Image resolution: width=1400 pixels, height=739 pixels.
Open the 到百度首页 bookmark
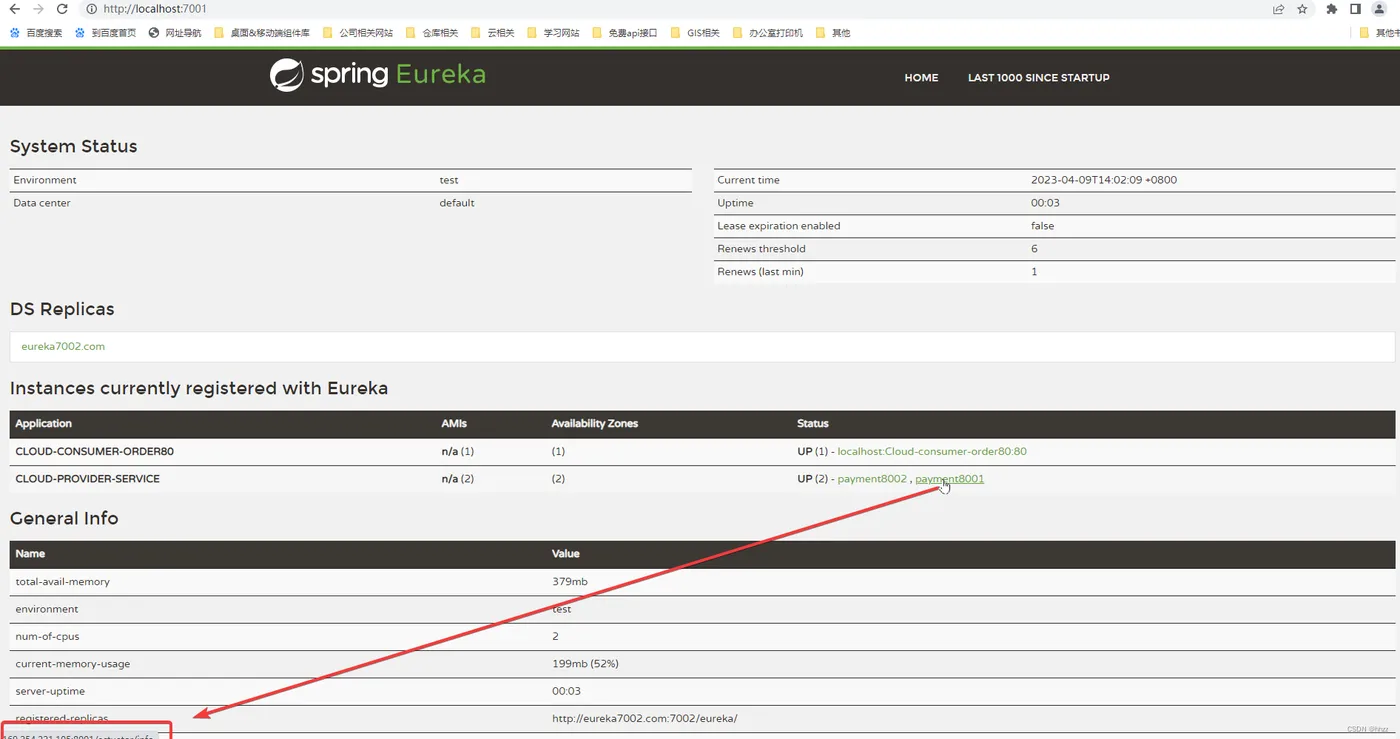point(105,33)
